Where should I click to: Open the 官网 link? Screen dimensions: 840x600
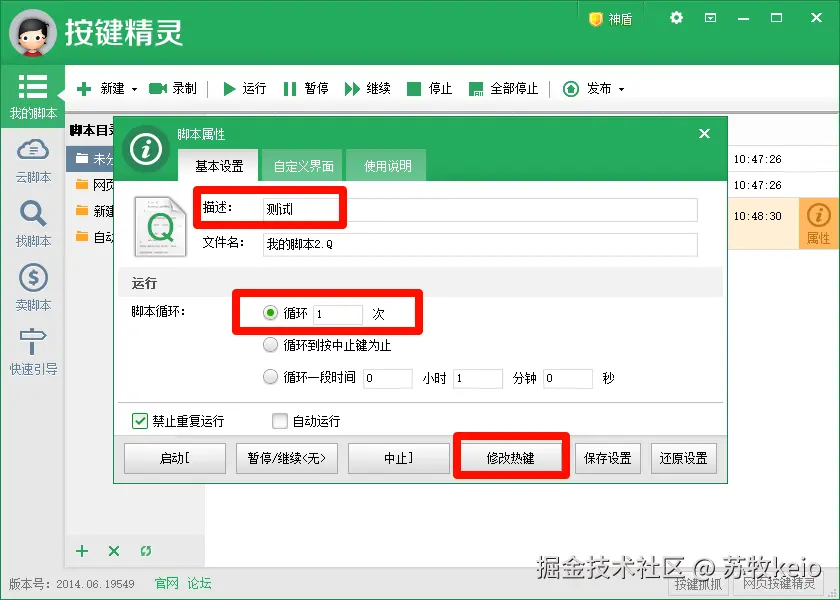167,583
